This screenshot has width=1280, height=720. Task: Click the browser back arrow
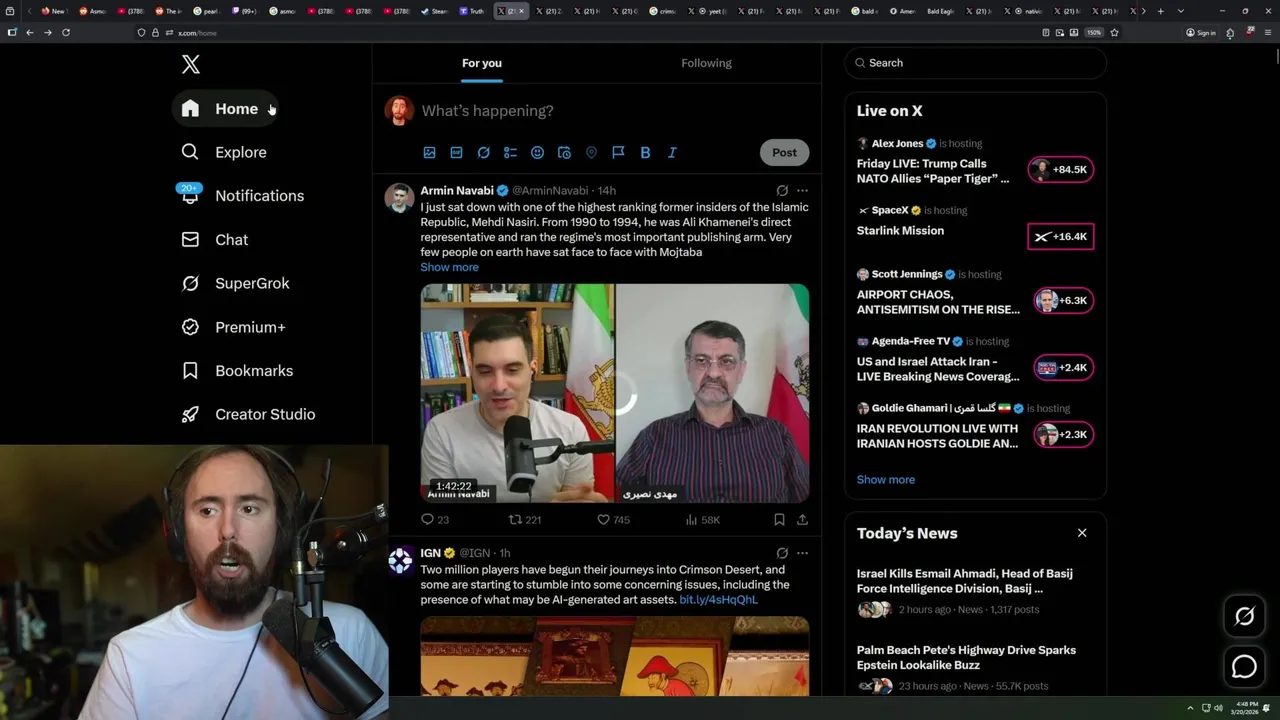tap(30, 32)
